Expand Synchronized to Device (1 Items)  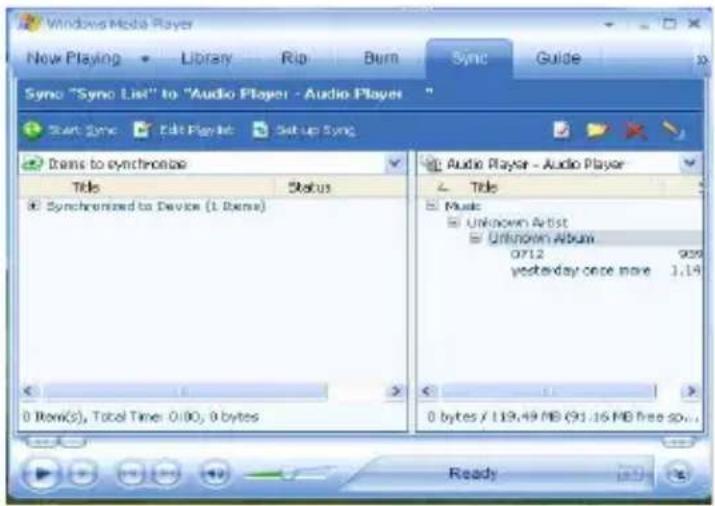[32, 206]
